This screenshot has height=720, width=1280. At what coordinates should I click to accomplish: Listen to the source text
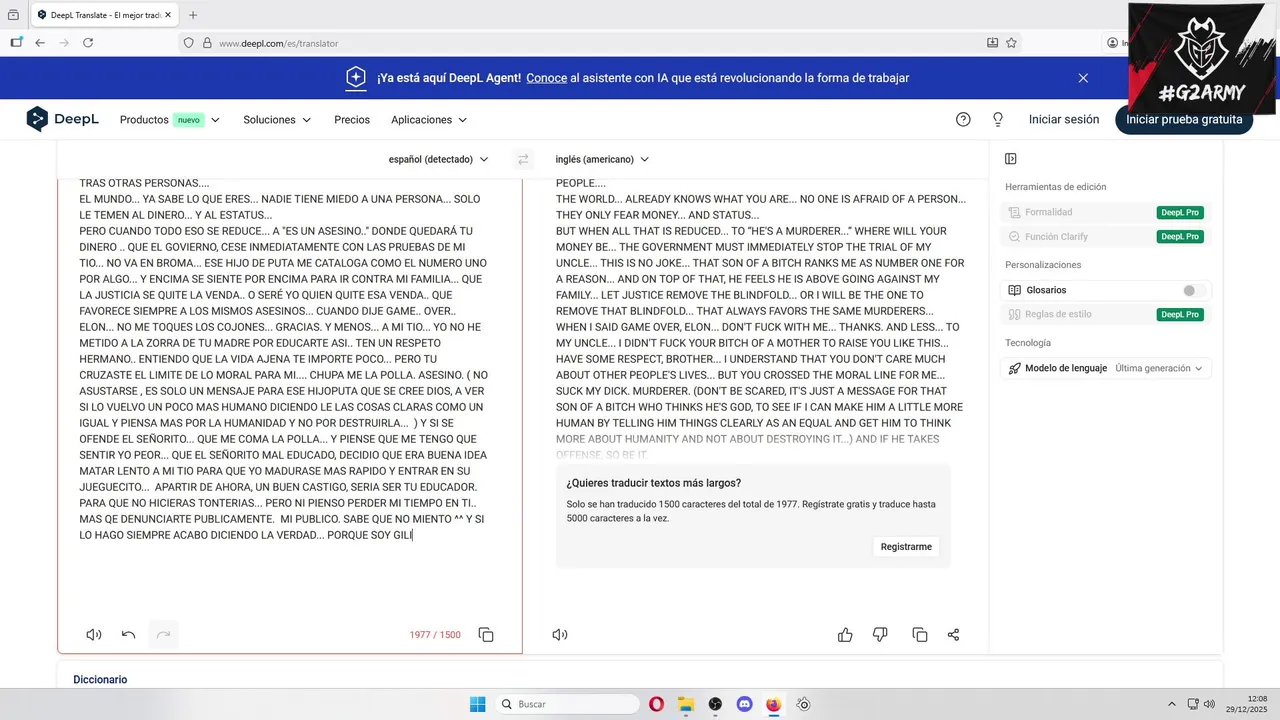[94, 634]
